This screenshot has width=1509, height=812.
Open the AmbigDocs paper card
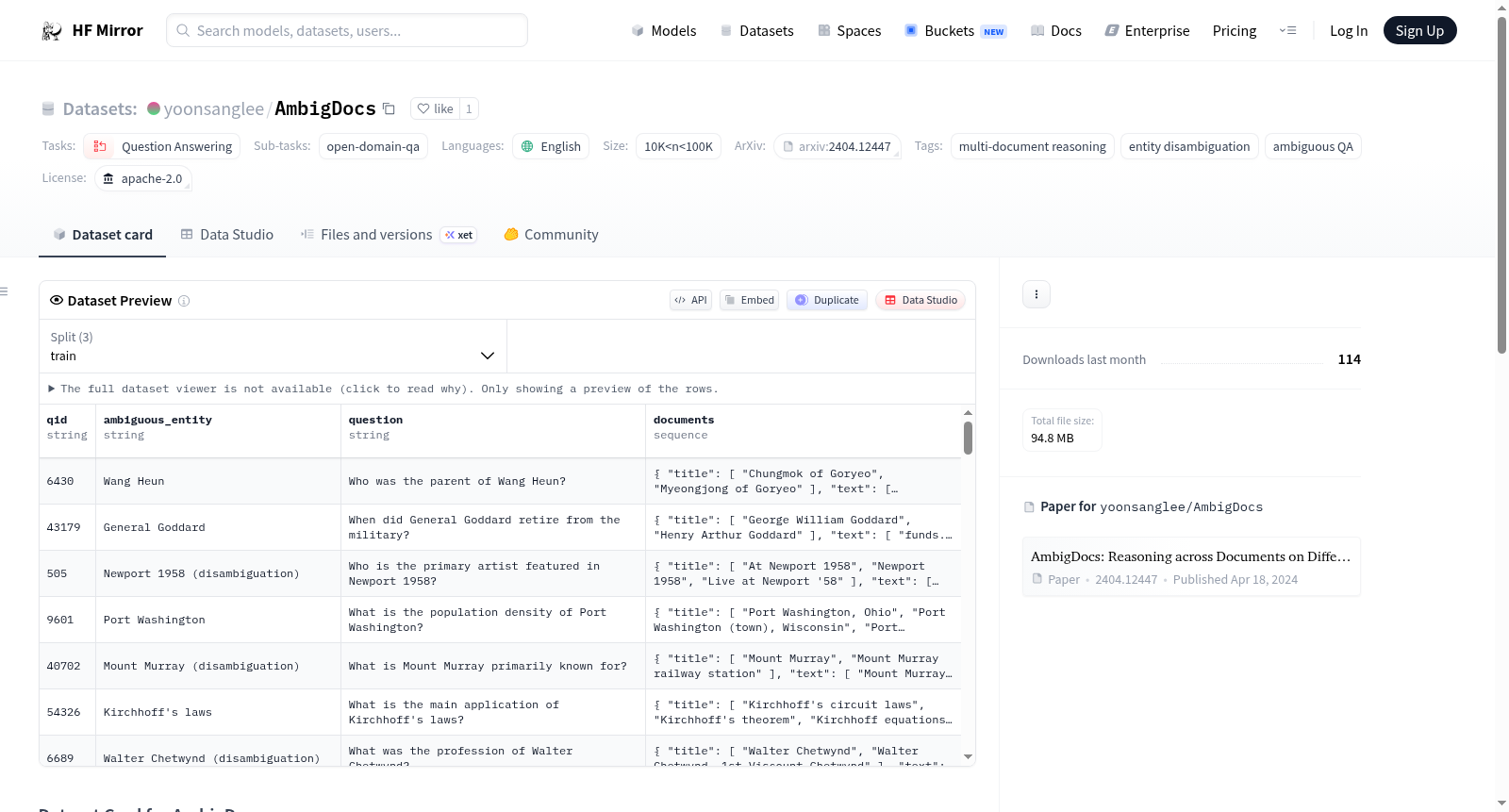(1191, 567)
